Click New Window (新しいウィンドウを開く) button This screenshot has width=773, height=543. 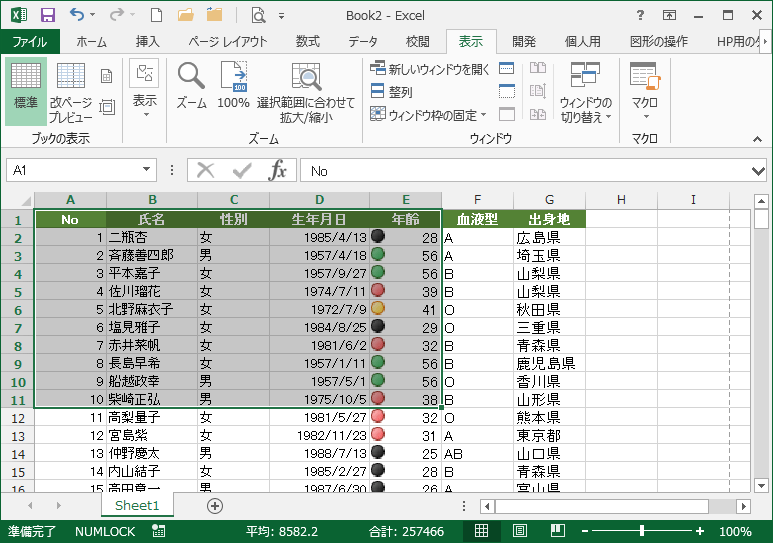(430, 69)
